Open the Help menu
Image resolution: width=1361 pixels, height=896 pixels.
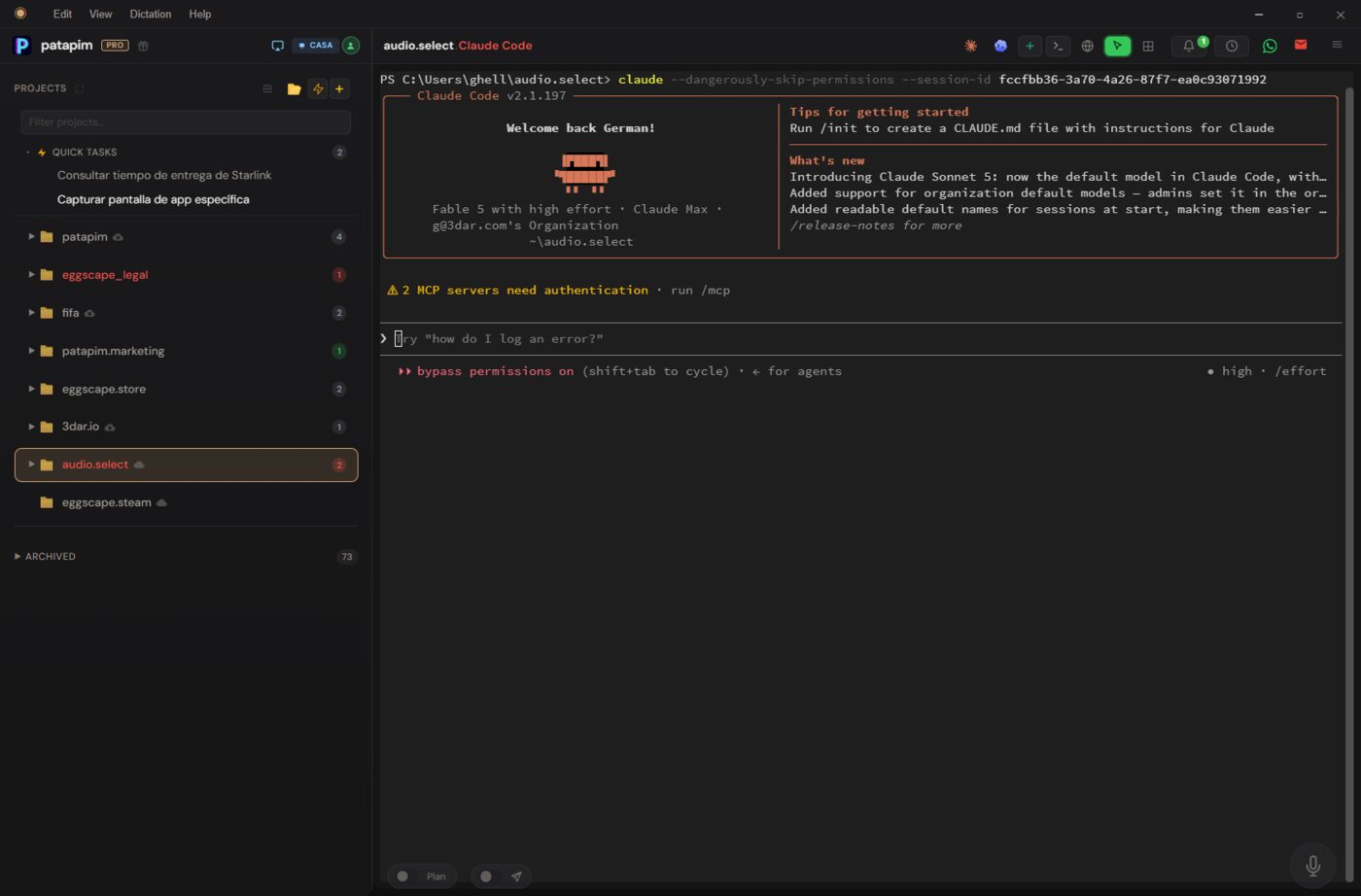[x=200, y=14]
